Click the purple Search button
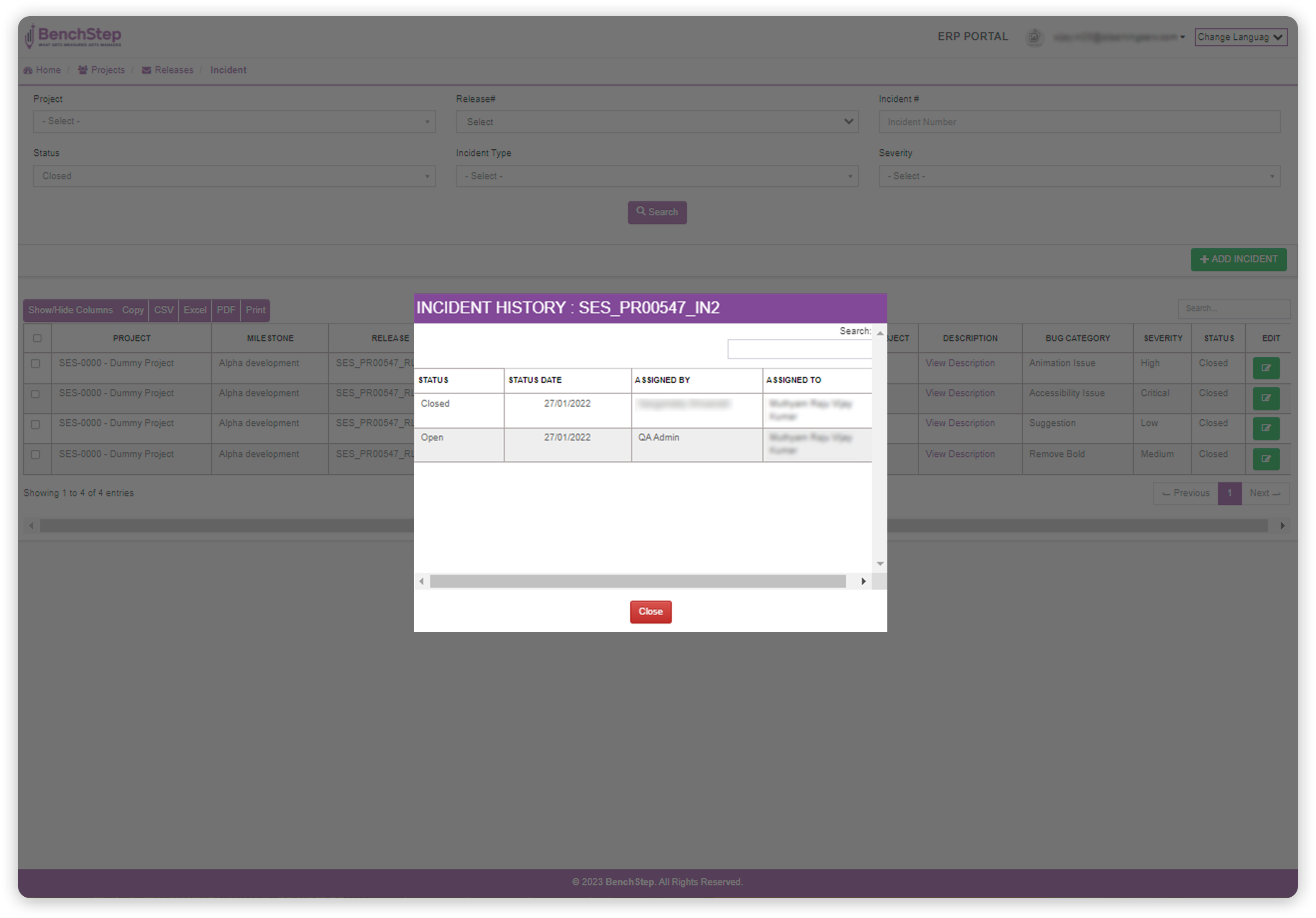1316x918 pixels. click(657, 212)
